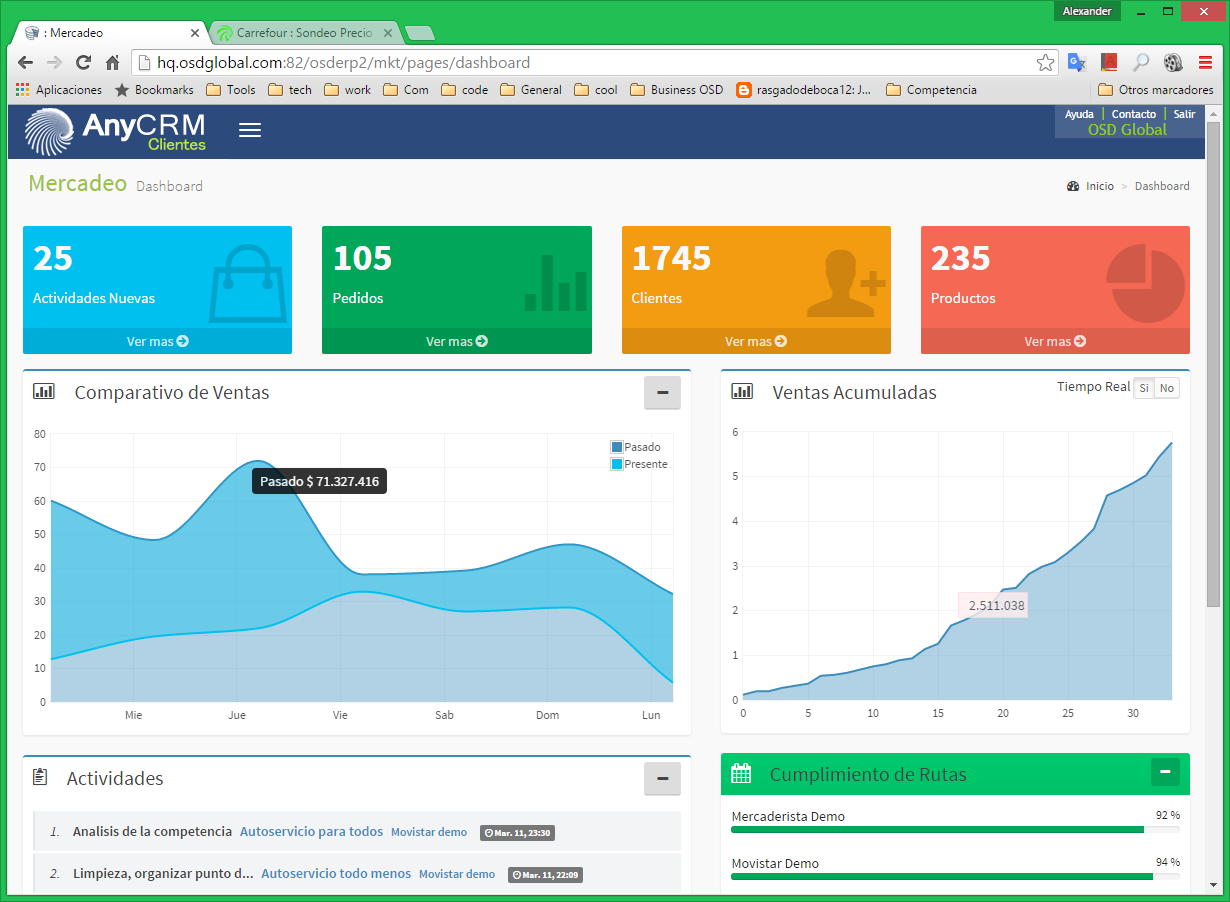Close the Carrefour Sondeo Precio tab
Image resolution: width=1230 pixels, height=902 pixels.
coord(388,33)
